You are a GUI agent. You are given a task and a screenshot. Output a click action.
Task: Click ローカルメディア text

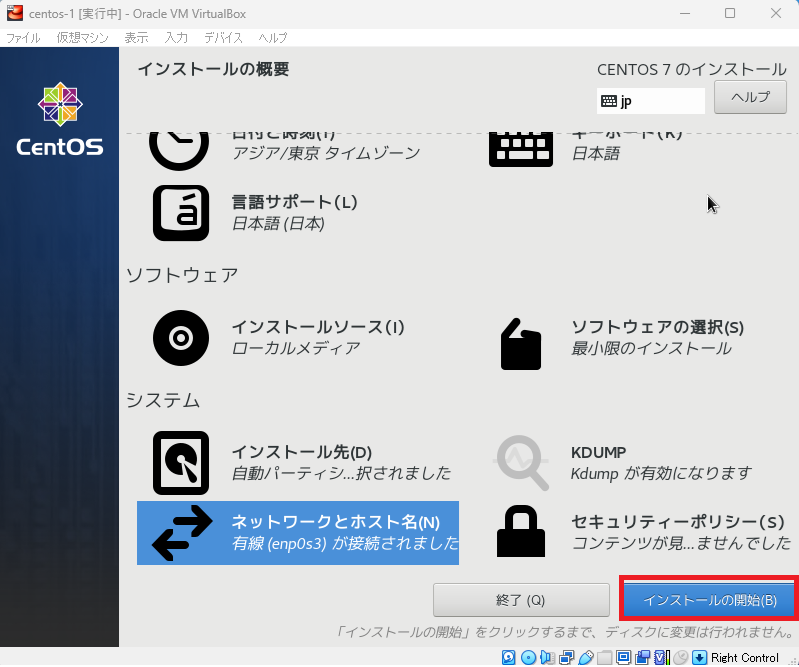[296, 349]
